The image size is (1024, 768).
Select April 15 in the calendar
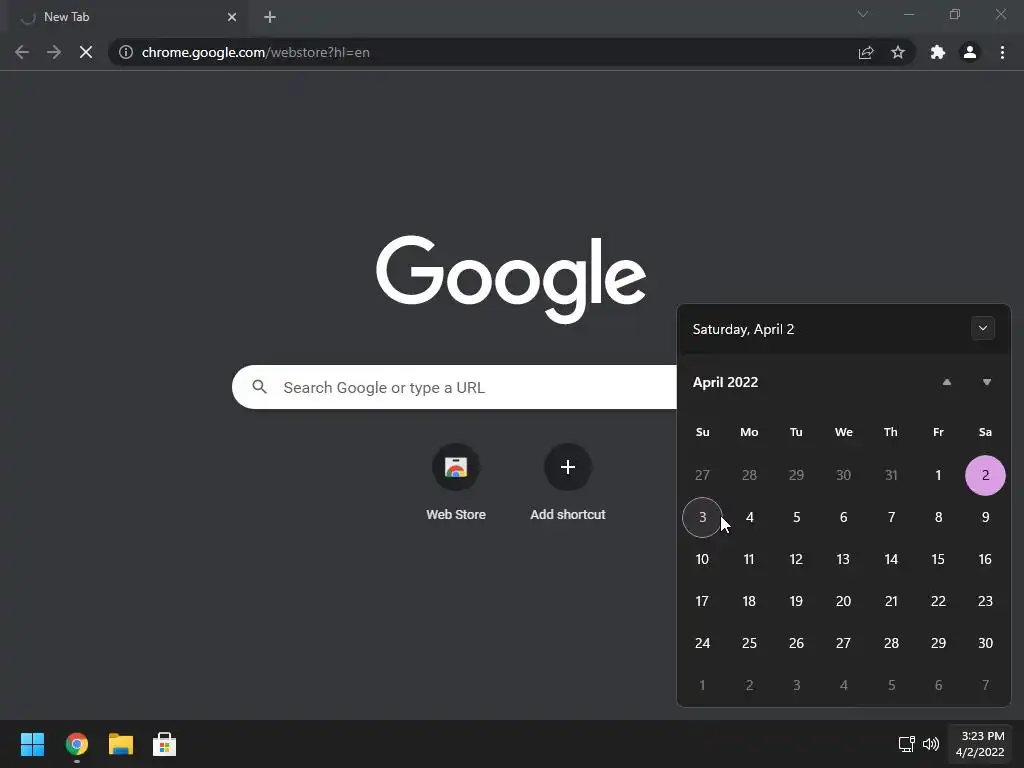coord(938,559)
